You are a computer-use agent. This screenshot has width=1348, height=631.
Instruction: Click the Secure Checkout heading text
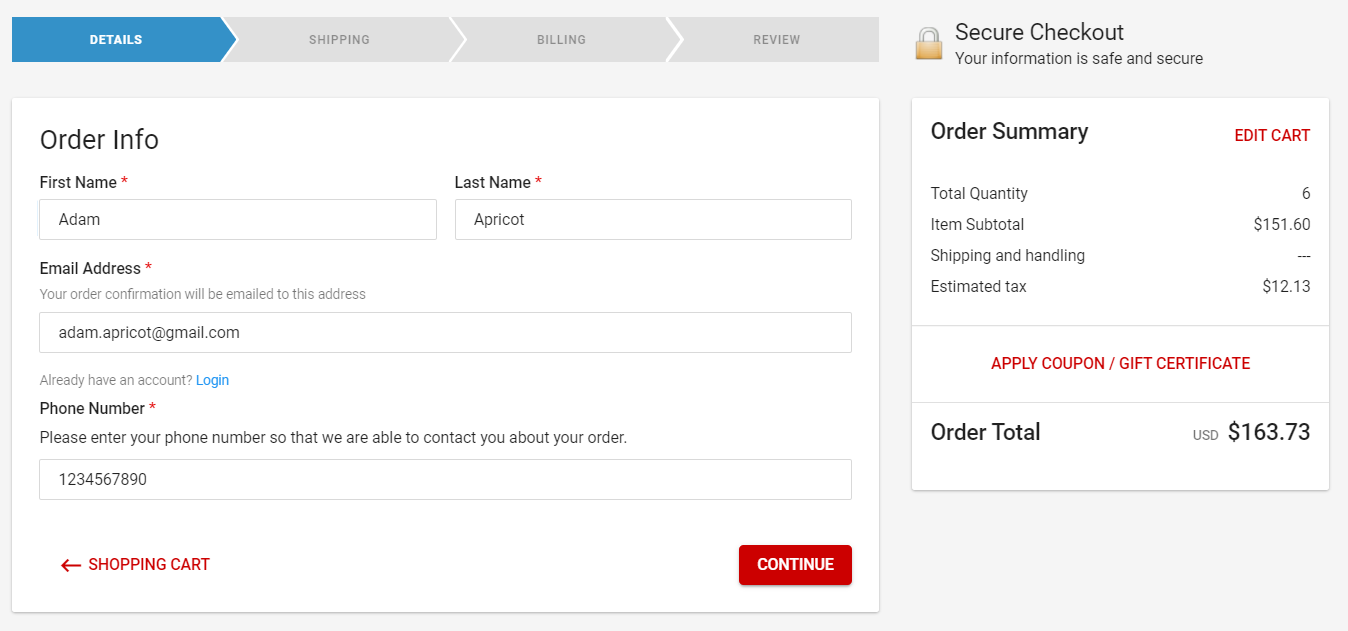[1039, 32]
